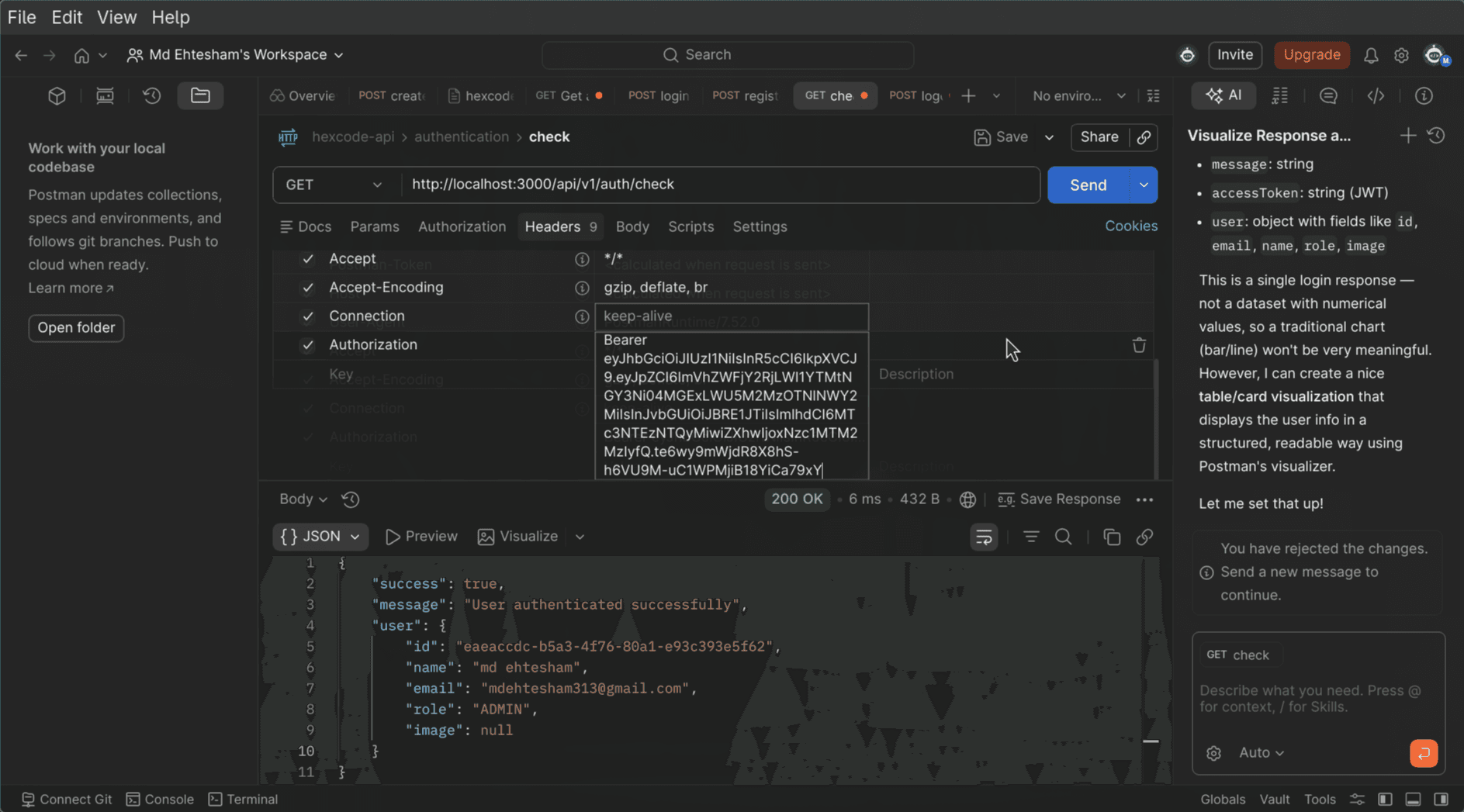This screenshot has width=1464, height=812.
Task: Open the History sidebar icon
Action: pos(152,95)
